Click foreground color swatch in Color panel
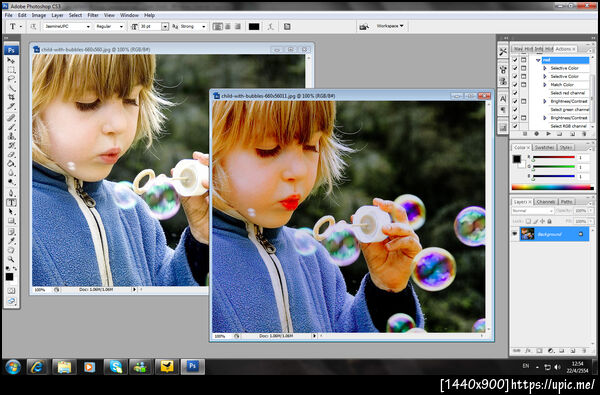This screenshot has width=600, height=395. coord(517,159)
